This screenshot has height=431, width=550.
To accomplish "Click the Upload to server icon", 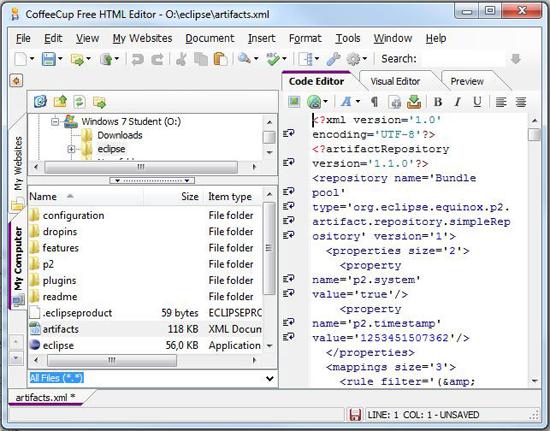I will tap(106, 59).
